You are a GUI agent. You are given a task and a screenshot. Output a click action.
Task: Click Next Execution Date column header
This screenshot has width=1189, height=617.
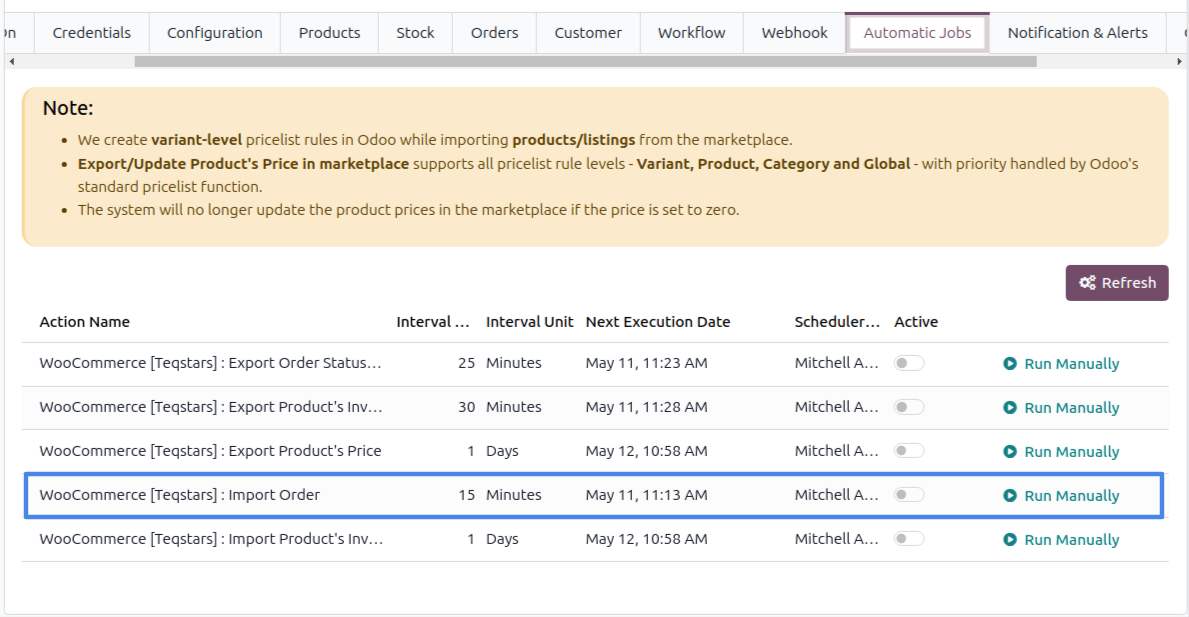point(657,322)
